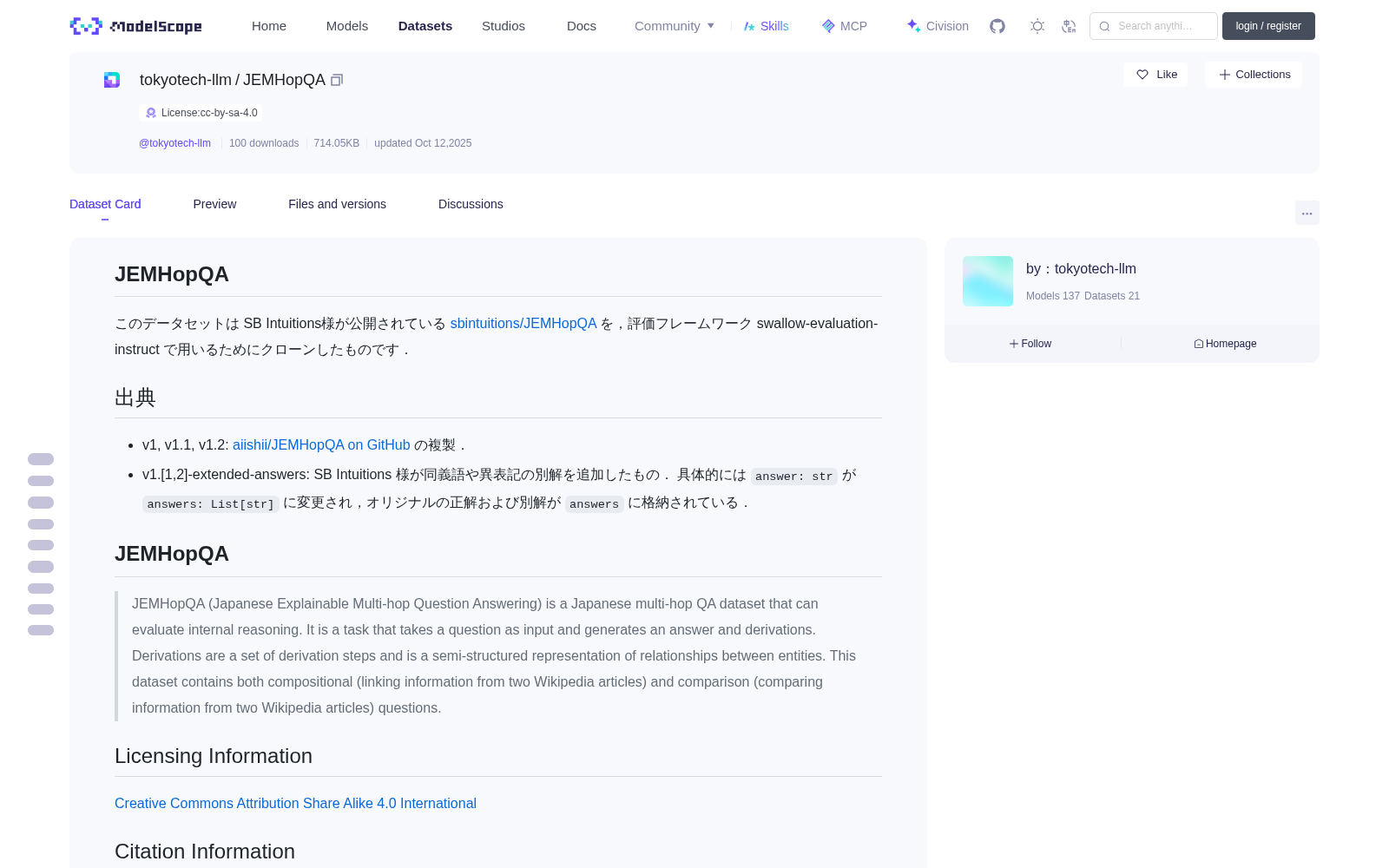This screenshot has width=1389, height=868.
Task: Open the GitHub icon link
Action: point(997,26)
